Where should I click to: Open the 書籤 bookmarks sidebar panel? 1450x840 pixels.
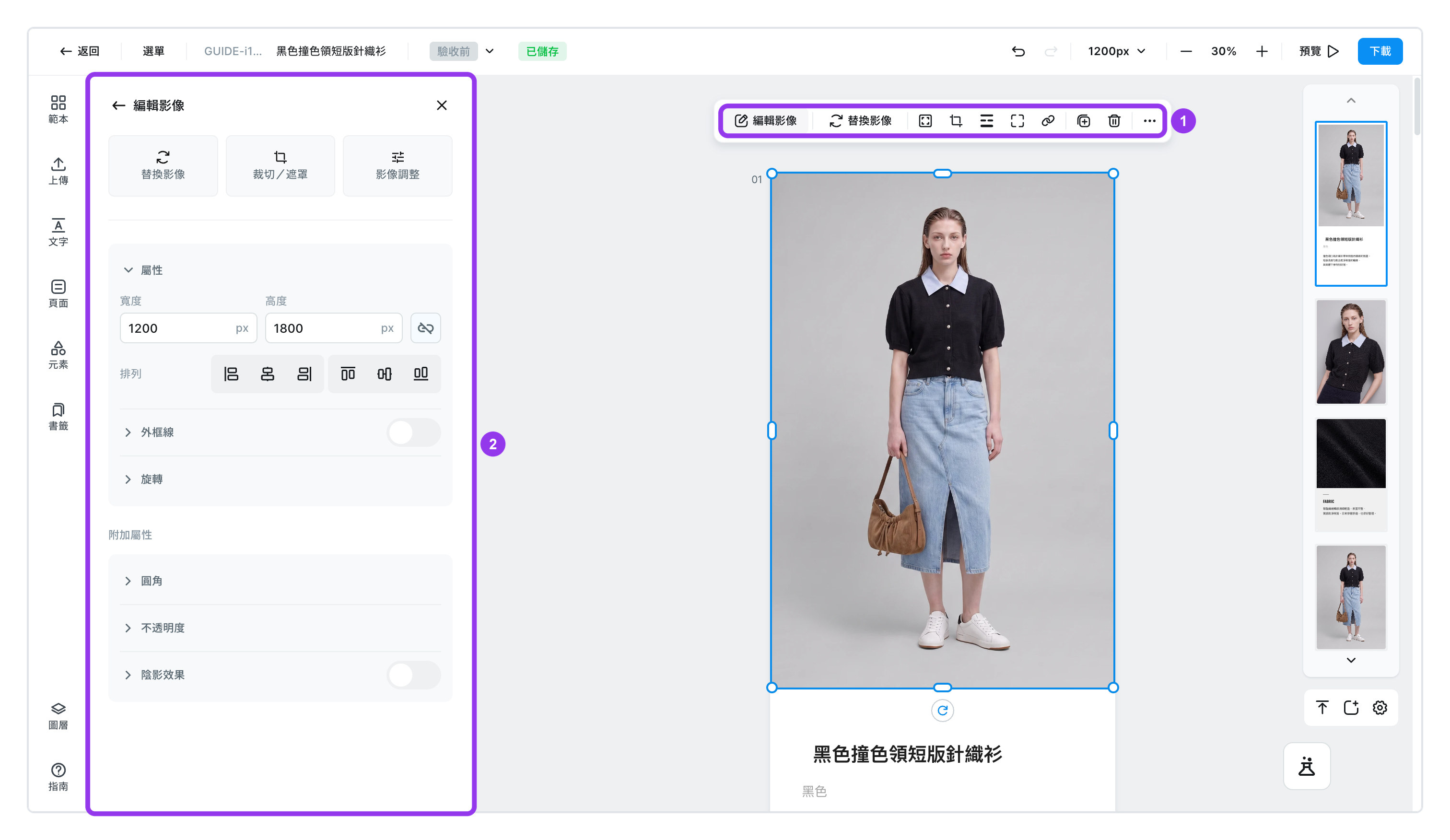coord(58,417)
